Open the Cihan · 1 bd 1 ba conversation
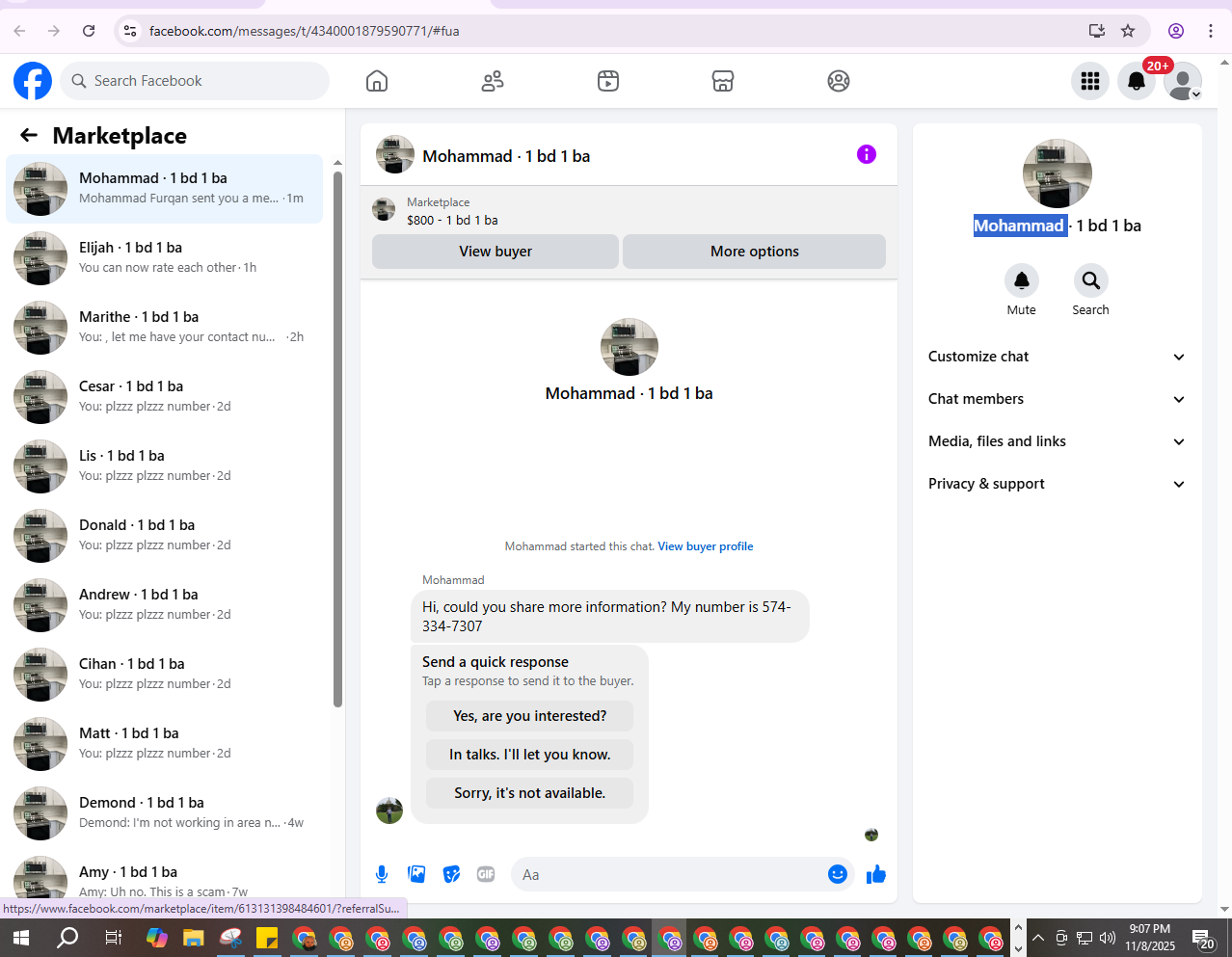 point(165,675)
